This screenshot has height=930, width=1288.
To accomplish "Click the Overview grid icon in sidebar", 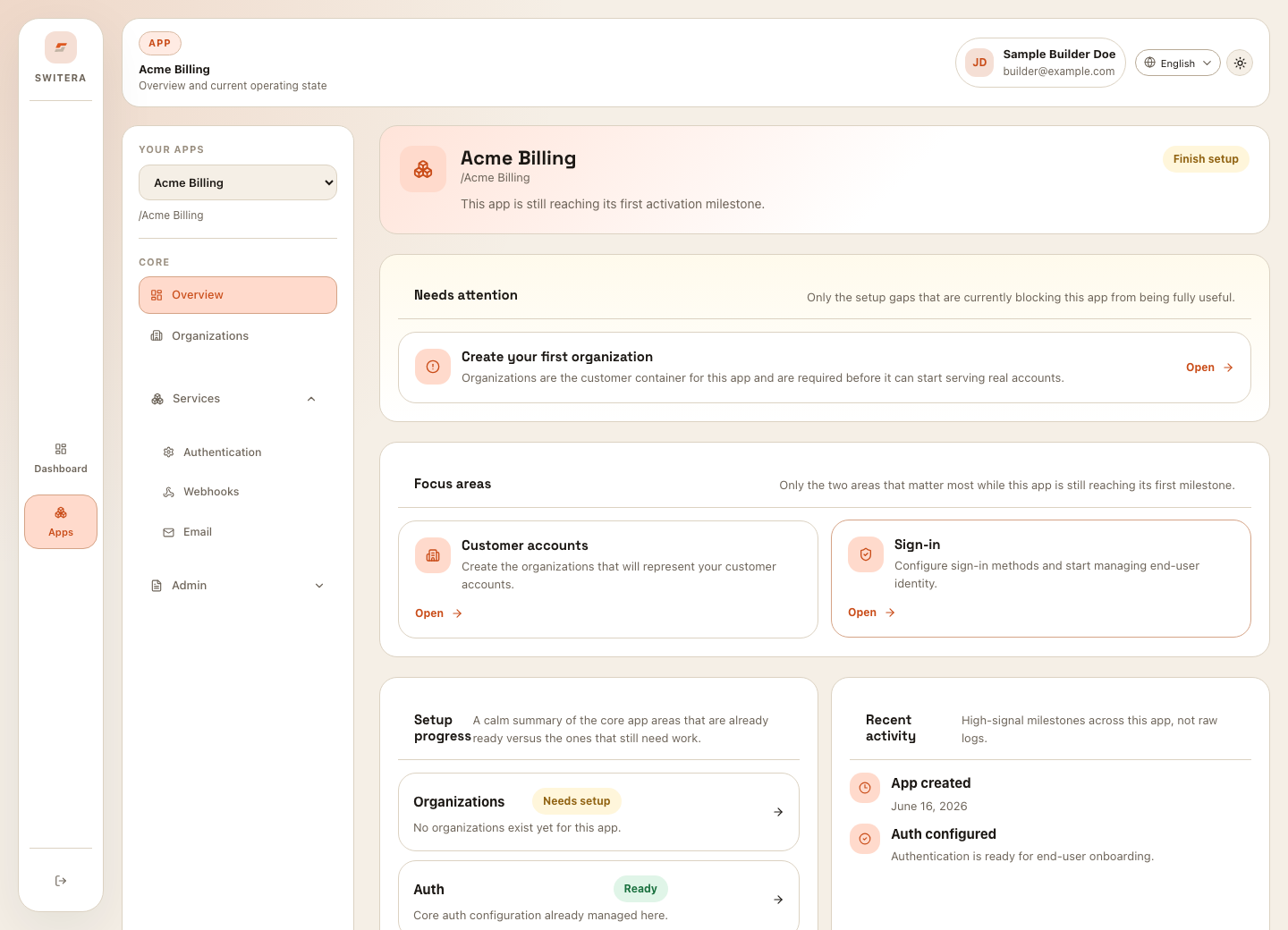I will [x=157, y=295].
